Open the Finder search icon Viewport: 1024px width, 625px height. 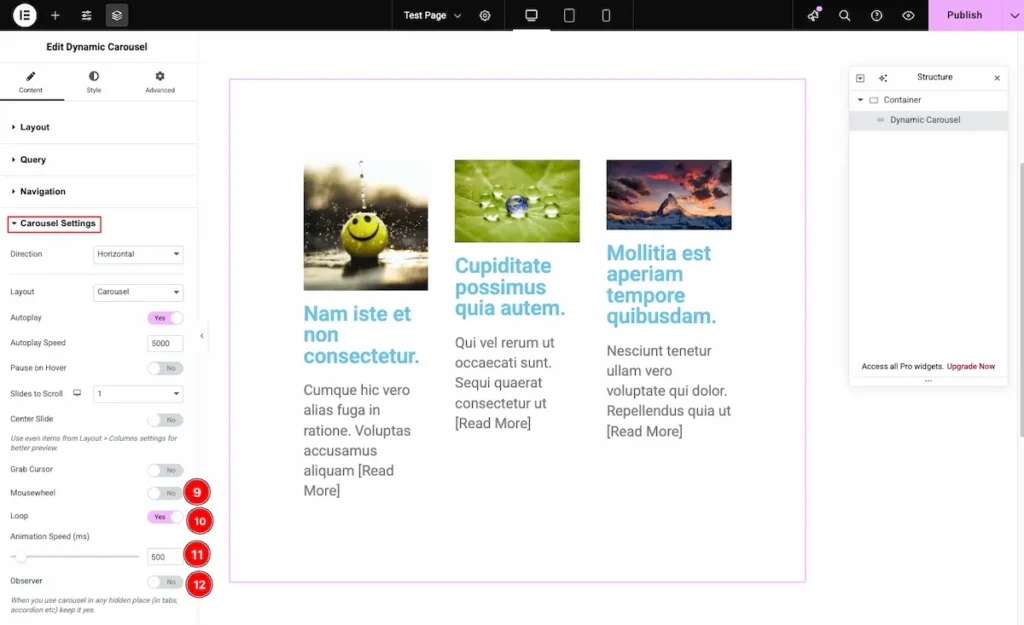point(845,16)
